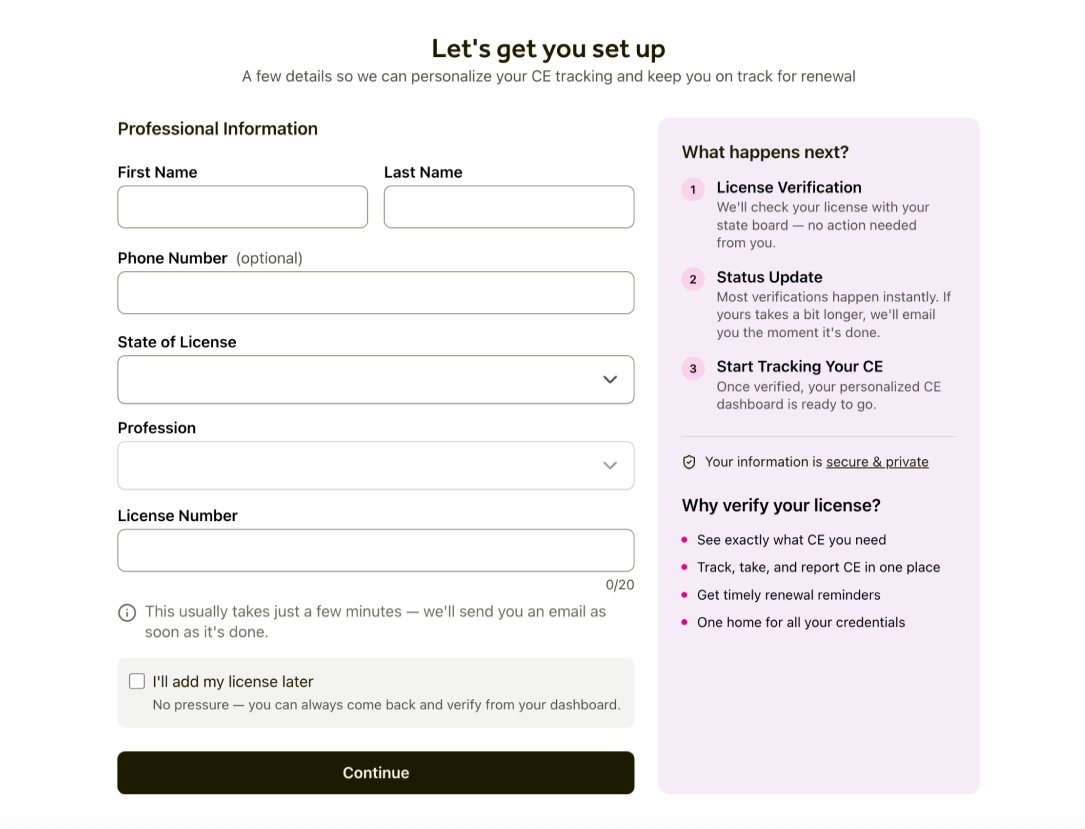Click the Profession chevron arrow
This screenshot has width=1085, height=829.
click(610, 466)
